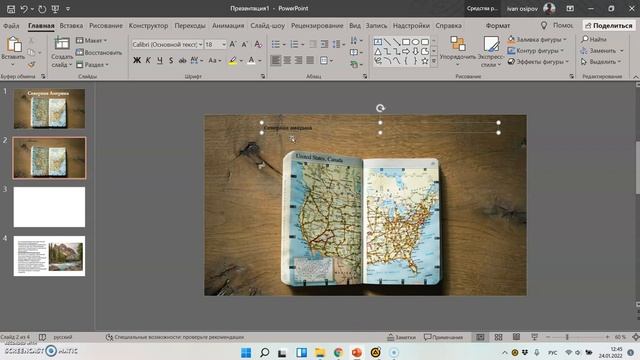This screenshot has width=640, height=360.
Task: Click the Undo icon in title bar
Action: [x=24, y=9]
